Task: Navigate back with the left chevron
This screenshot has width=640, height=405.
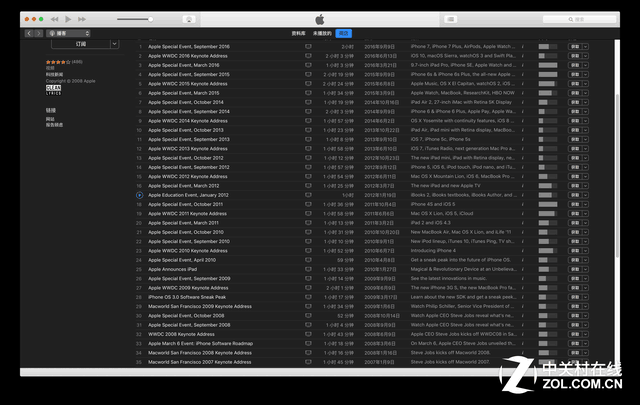Action: [x=28, y=33]
